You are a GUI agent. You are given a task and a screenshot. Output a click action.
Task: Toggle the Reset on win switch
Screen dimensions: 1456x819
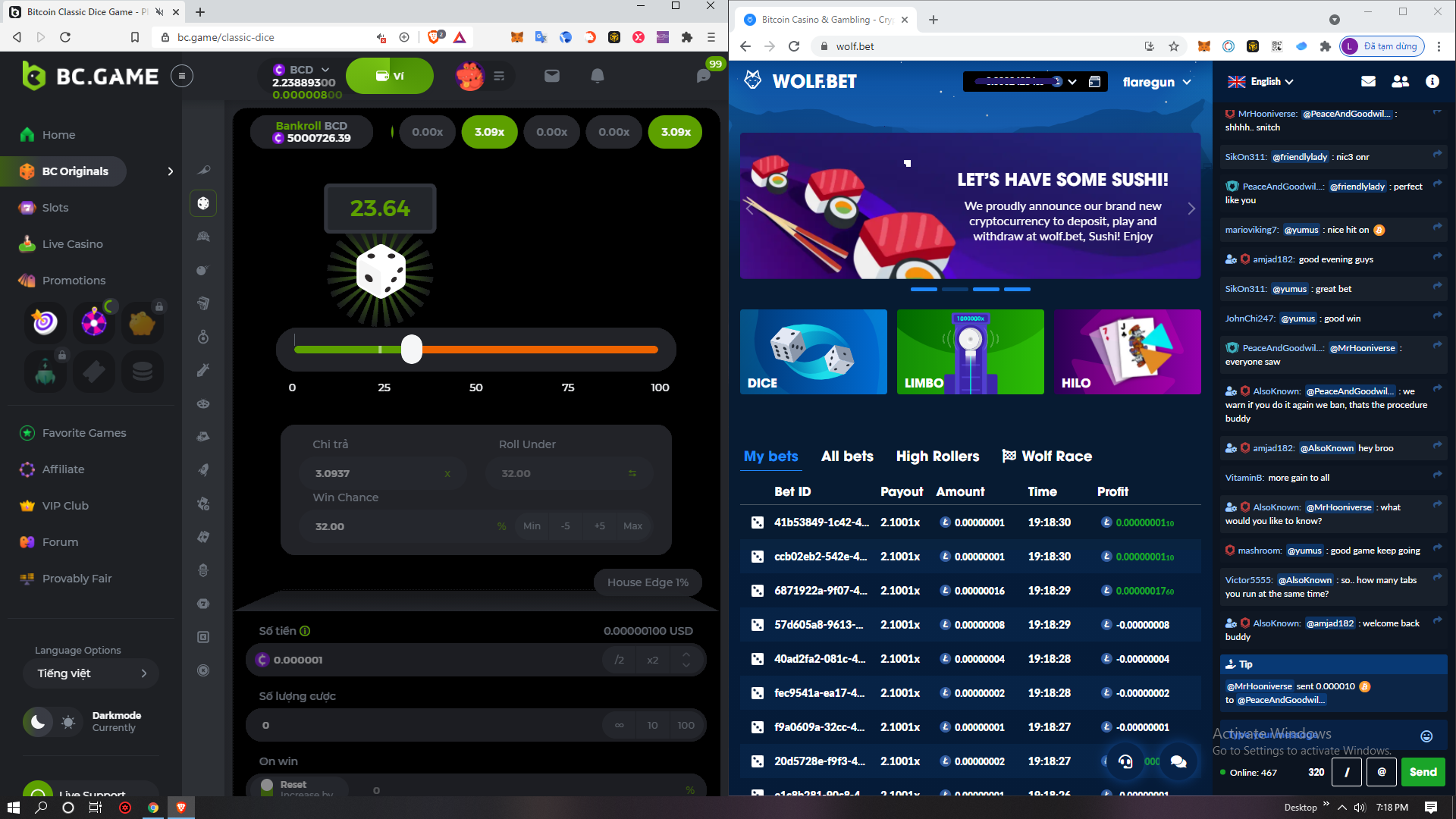267,787
